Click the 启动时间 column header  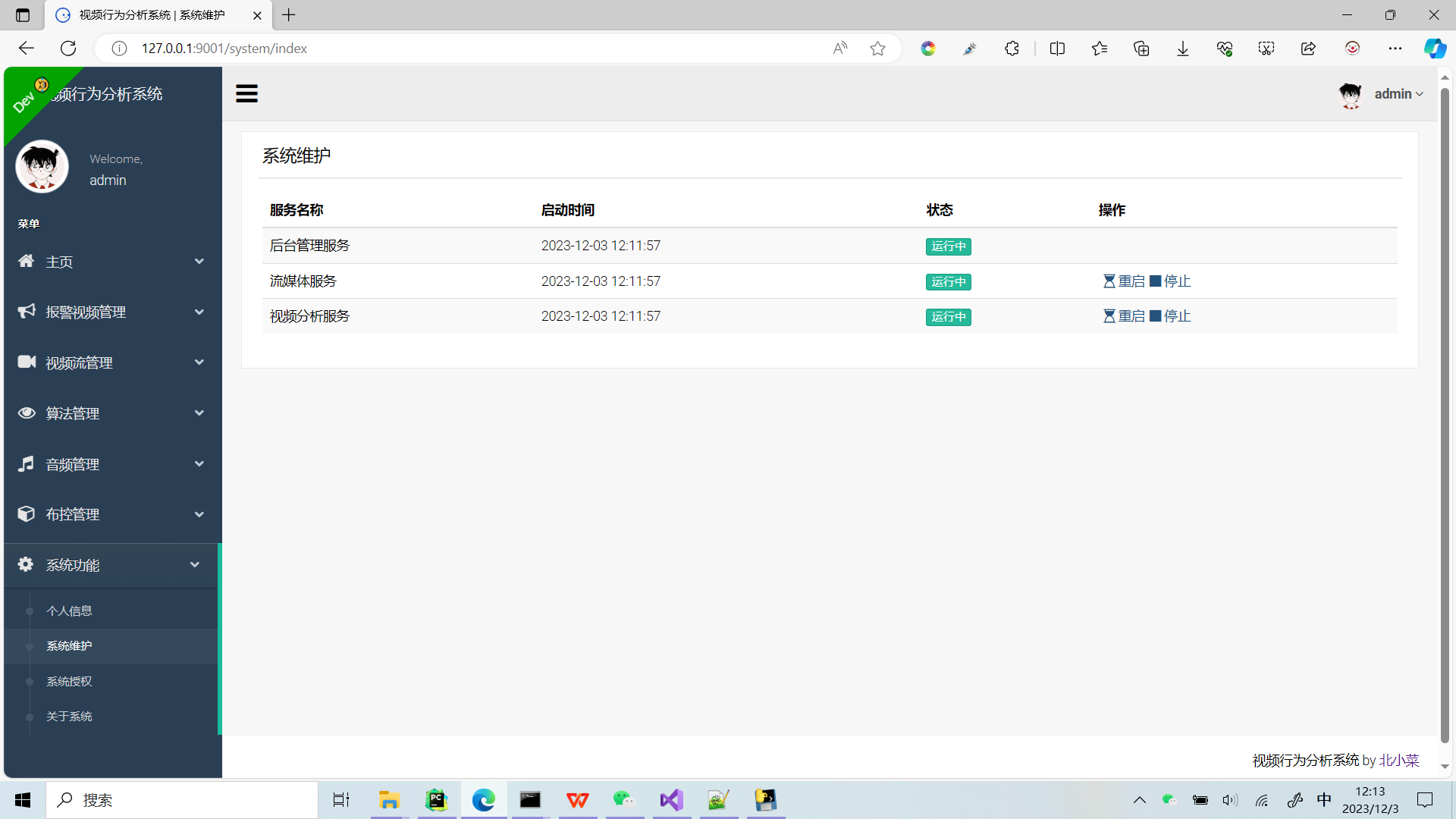point(567,210)
